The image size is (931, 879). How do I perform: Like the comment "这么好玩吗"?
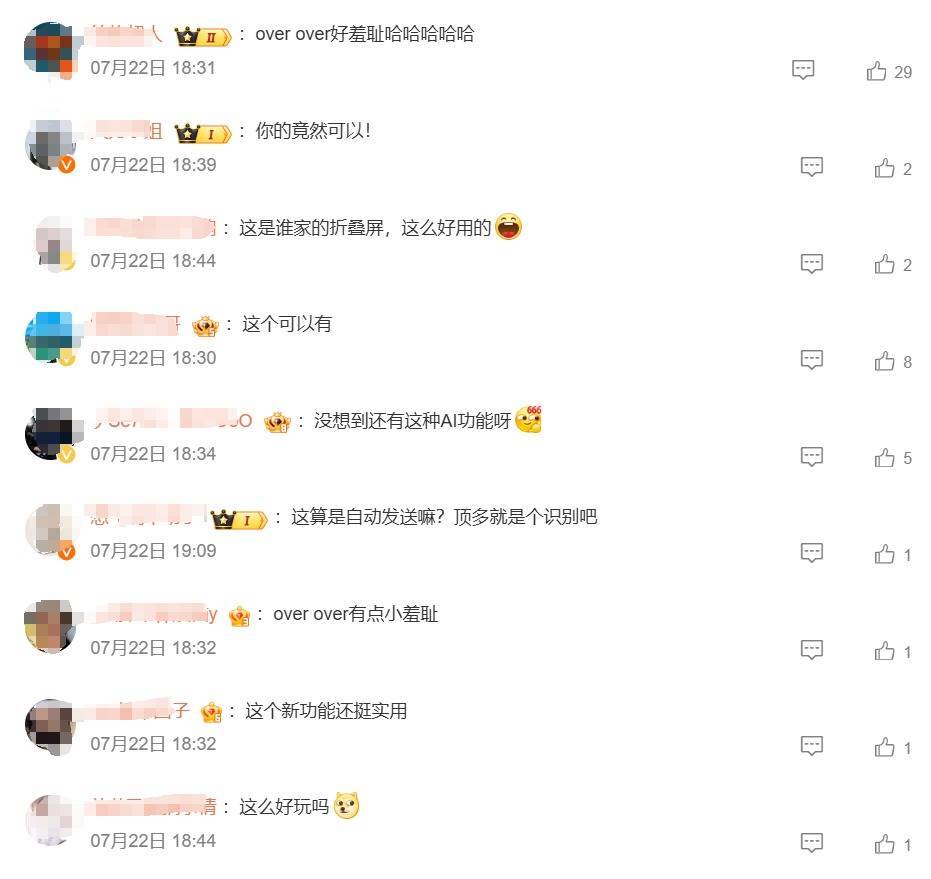point(884,844)
